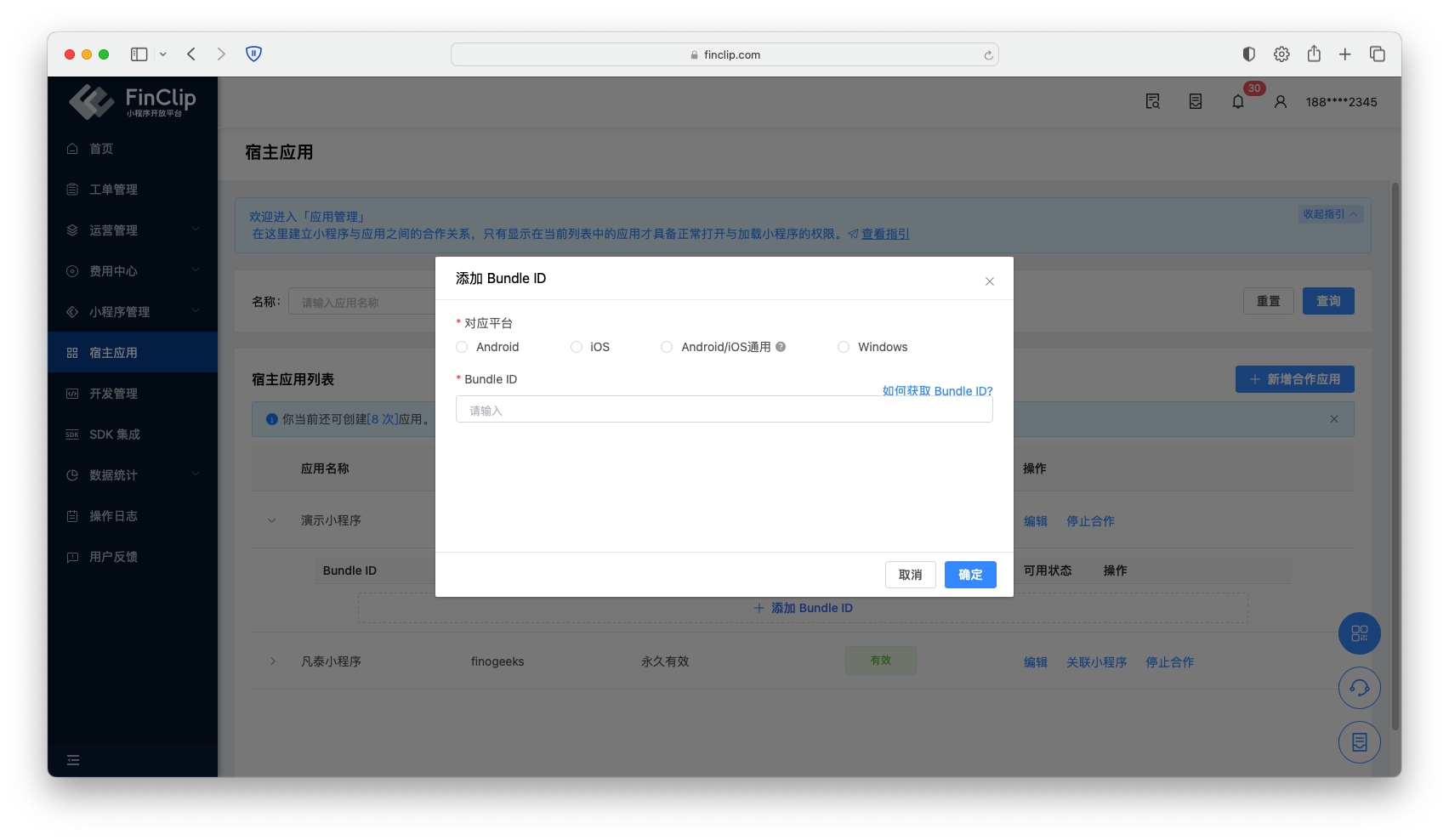Viewport: 1449px width, 840px height.
Task: Click Safari's share icon
Action: (x=1314, y=54)
